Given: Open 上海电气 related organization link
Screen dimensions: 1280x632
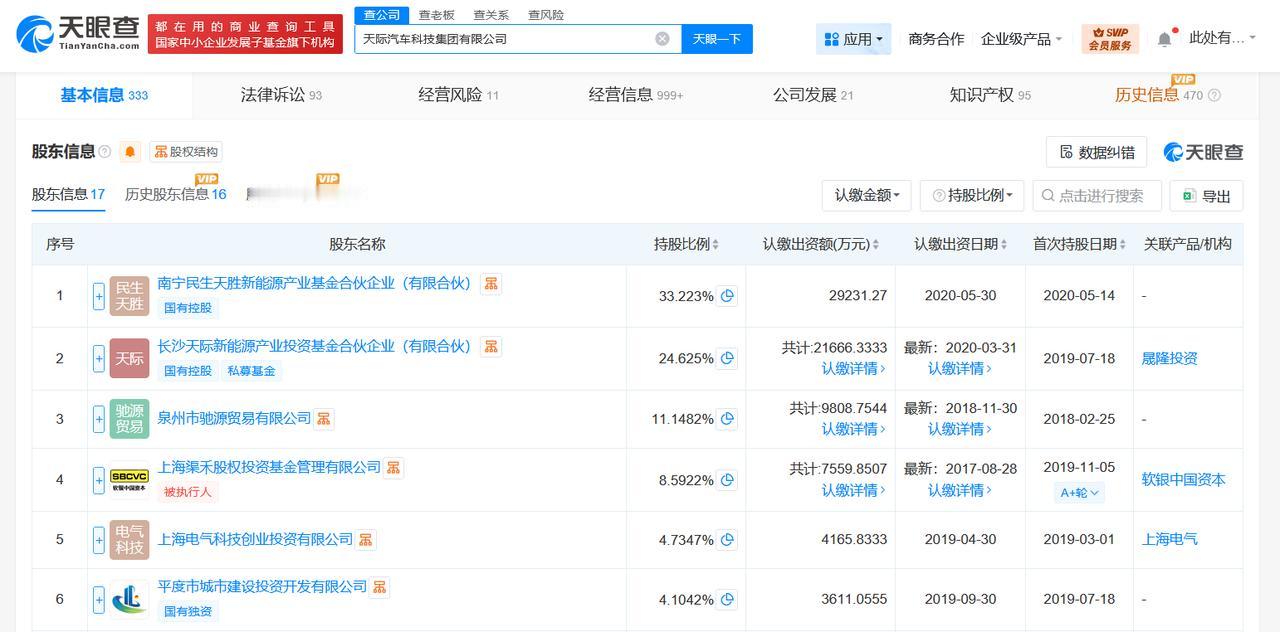Looking at the screenshot, I should point(1169,539).
